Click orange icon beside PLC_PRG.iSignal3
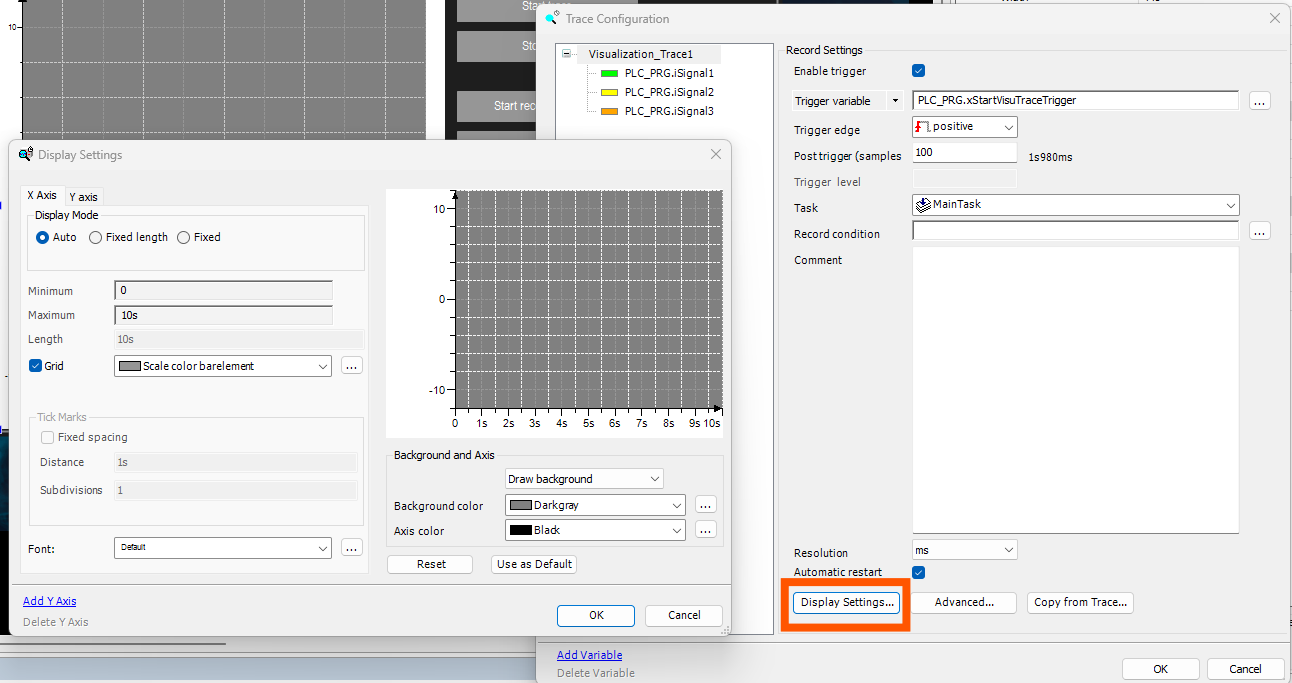Image resolution: width=1292 pixels, height=683 pixels. click(x=611, y=111)
